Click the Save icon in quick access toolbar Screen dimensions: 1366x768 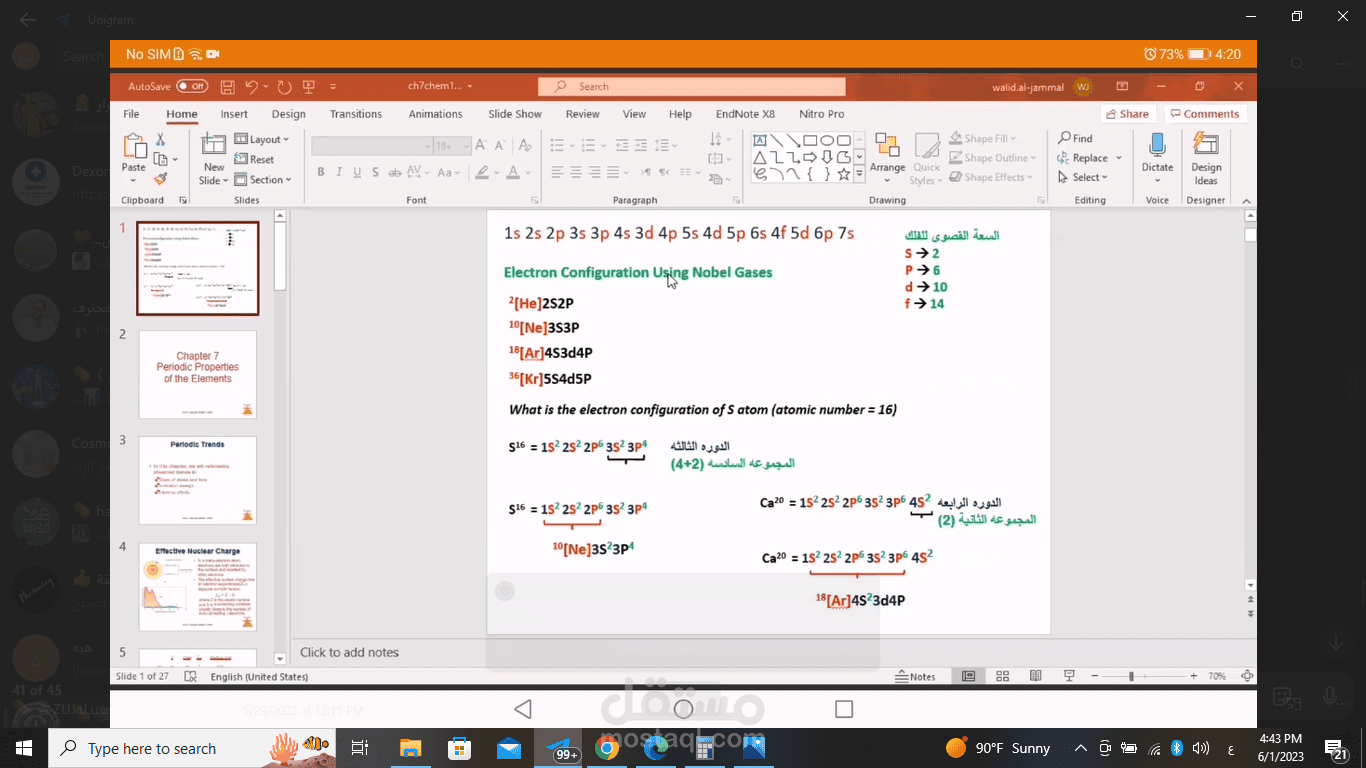(228, 87)
